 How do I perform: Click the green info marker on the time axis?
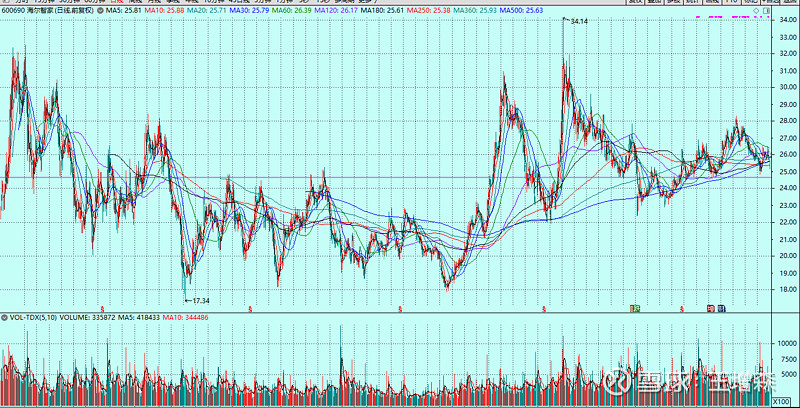pos(635,307)
